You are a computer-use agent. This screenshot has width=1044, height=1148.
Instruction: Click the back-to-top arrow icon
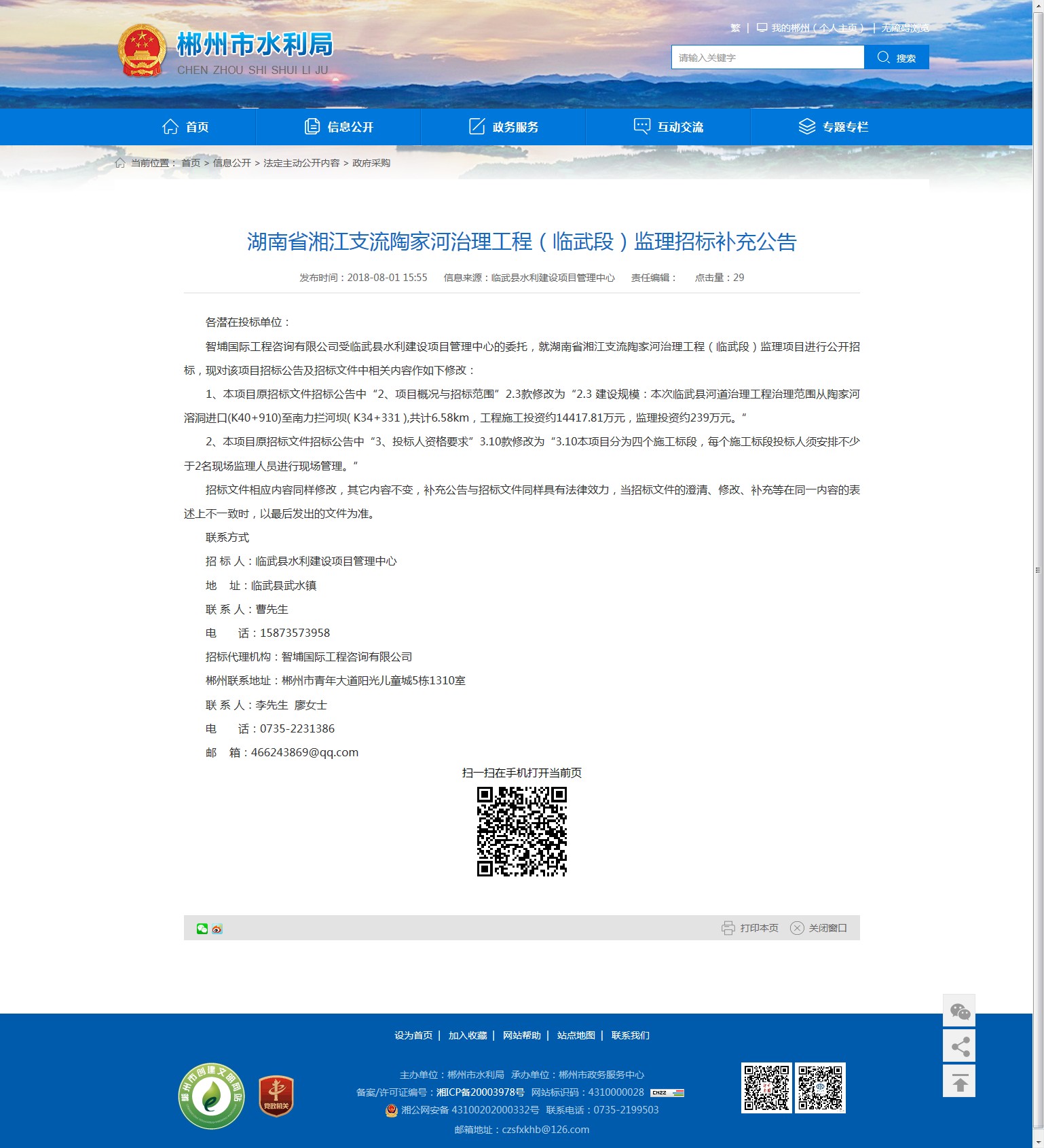click(x=959, y=1081)
